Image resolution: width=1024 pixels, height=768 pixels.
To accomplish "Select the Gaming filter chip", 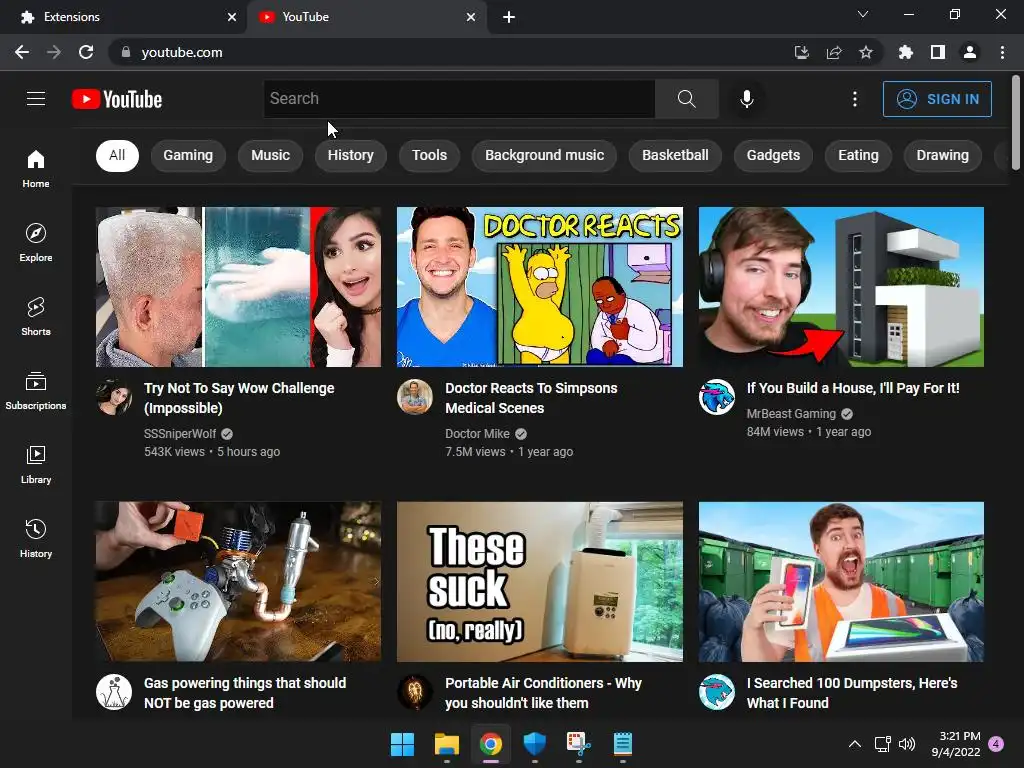I will (188, 155).
